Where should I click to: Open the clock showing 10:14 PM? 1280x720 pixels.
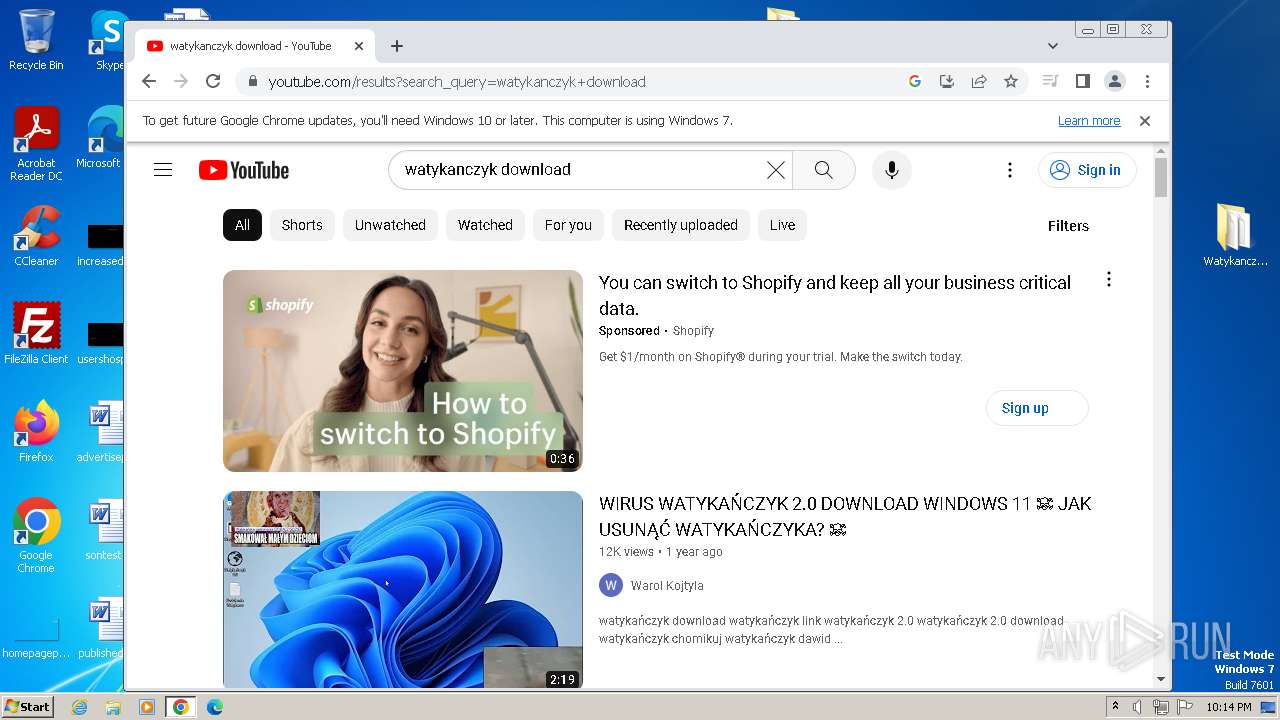click(x=1228, y=707)
